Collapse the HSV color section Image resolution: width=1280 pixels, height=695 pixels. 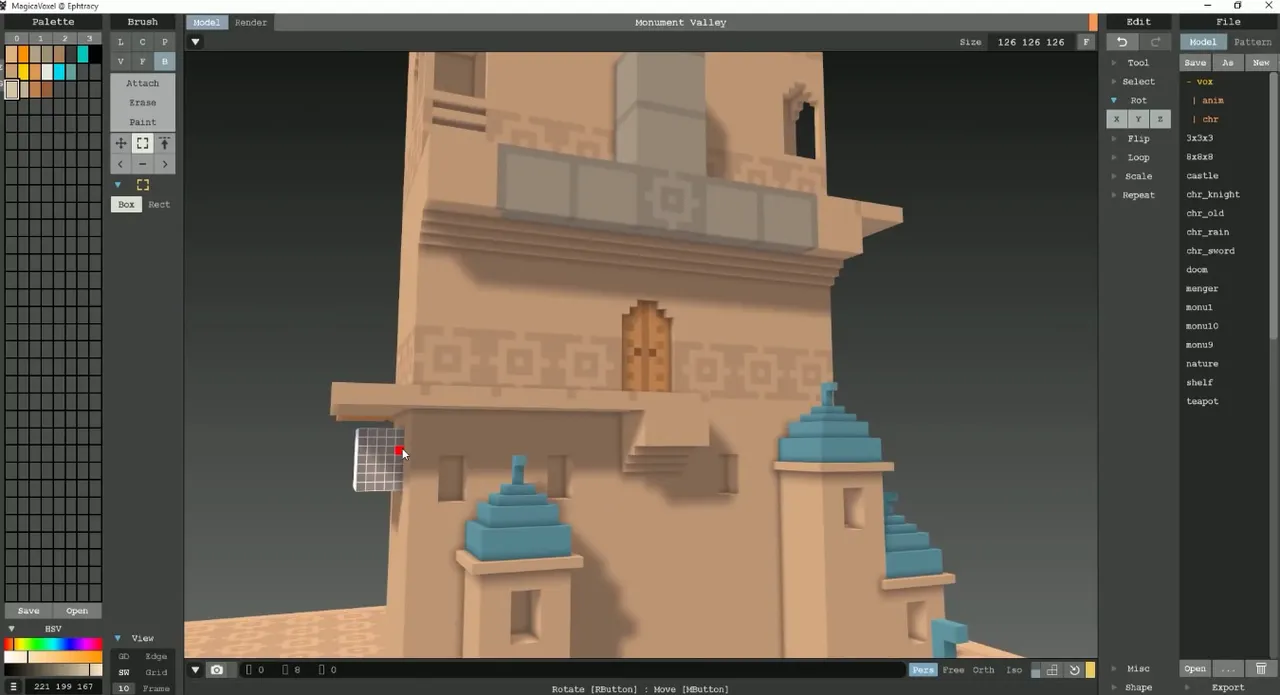coord(53,629)
